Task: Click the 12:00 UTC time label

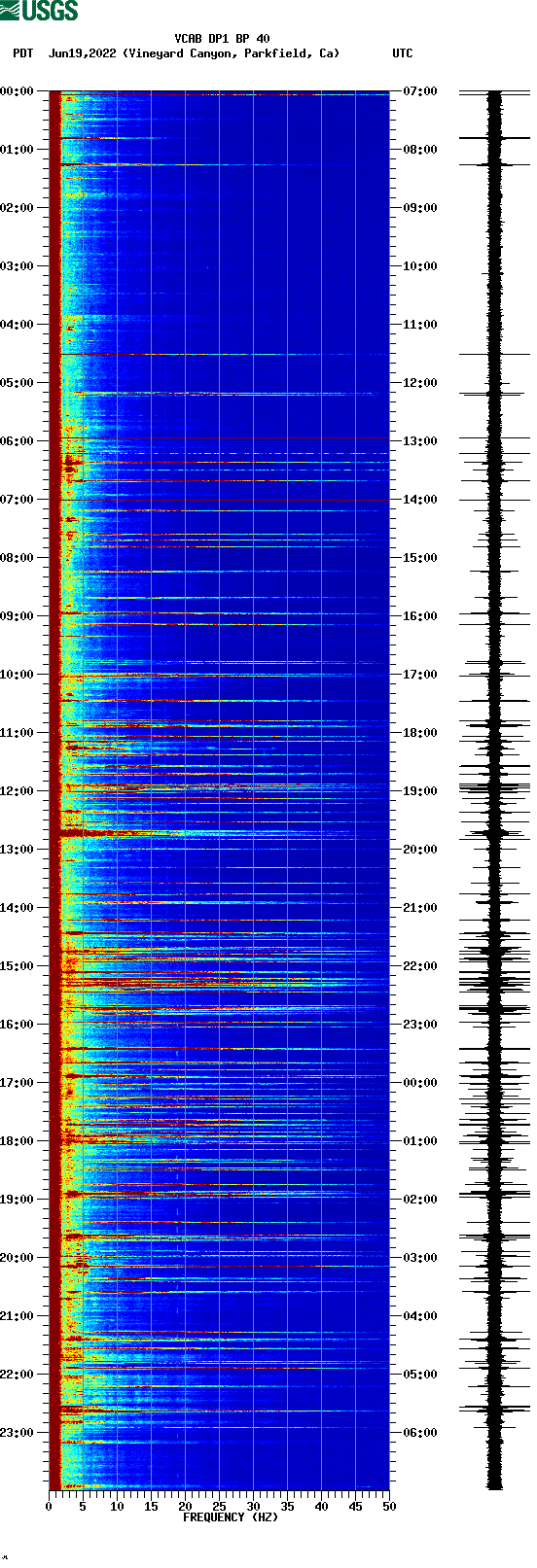Action: [x=420, y=383]
